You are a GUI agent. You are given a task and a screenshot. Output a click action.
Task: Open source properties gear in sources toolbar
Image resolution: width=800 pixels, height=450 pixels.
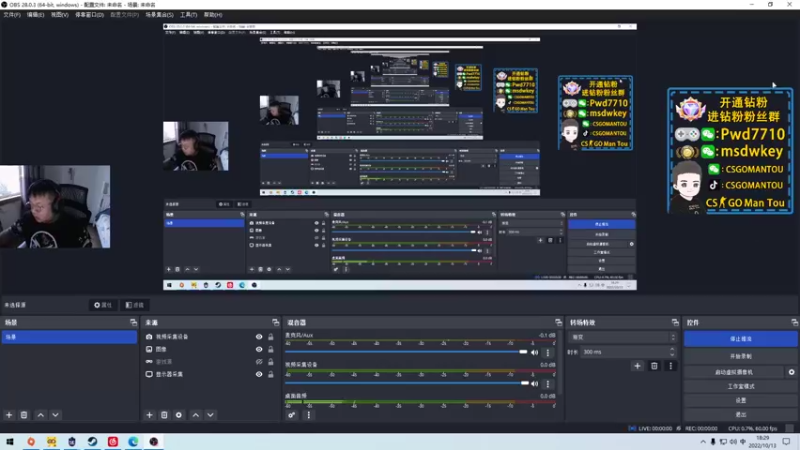pos(179,415)
